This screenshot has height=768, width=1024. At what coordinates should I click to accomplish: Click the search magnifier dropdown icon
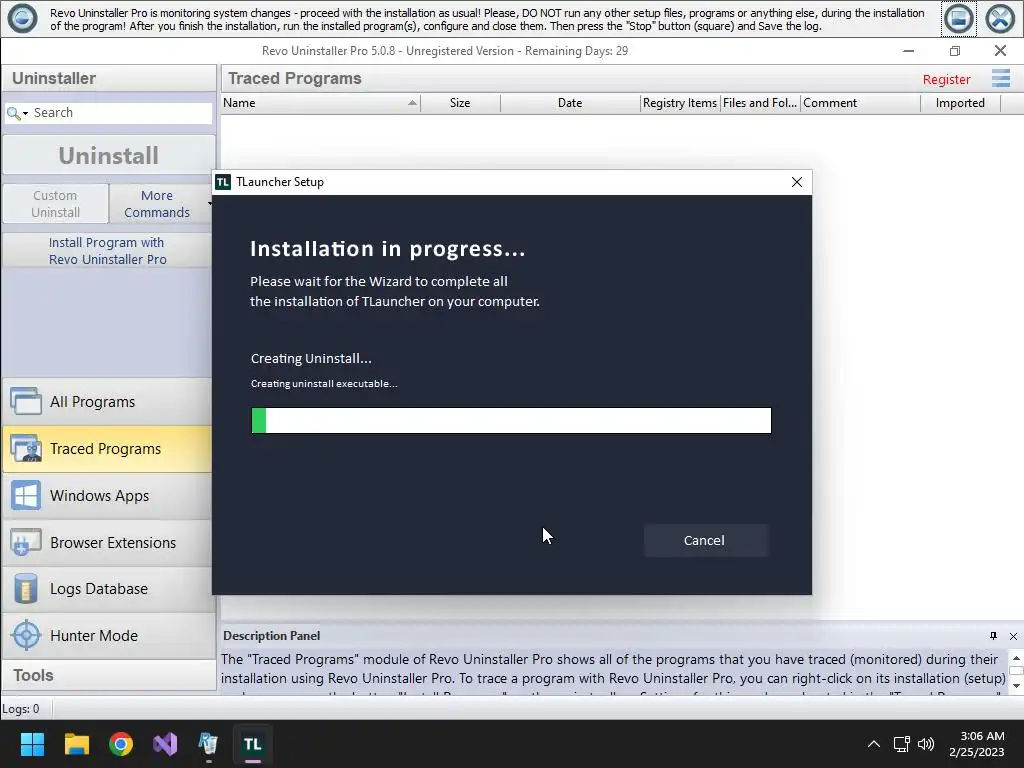tap(17, 113)
